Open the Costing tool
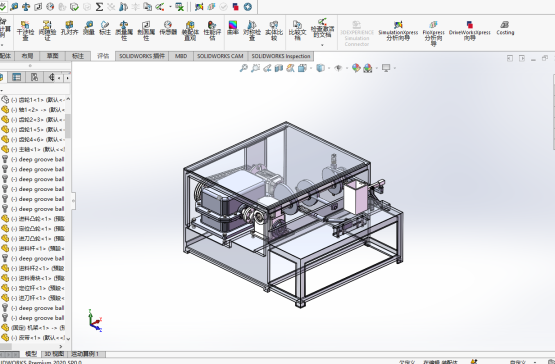Viewport: 555px width, 364px height. click(x=505, y=28)
